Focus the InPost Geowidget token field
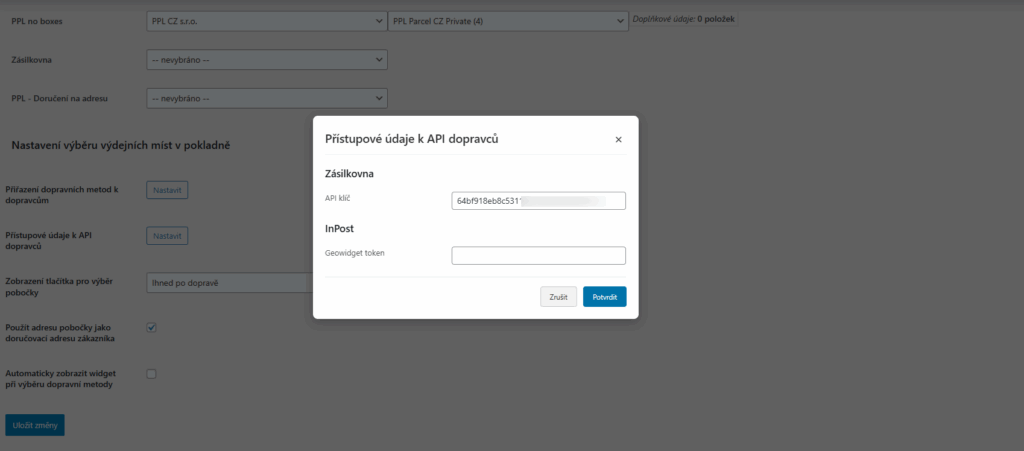 [538, 256]
